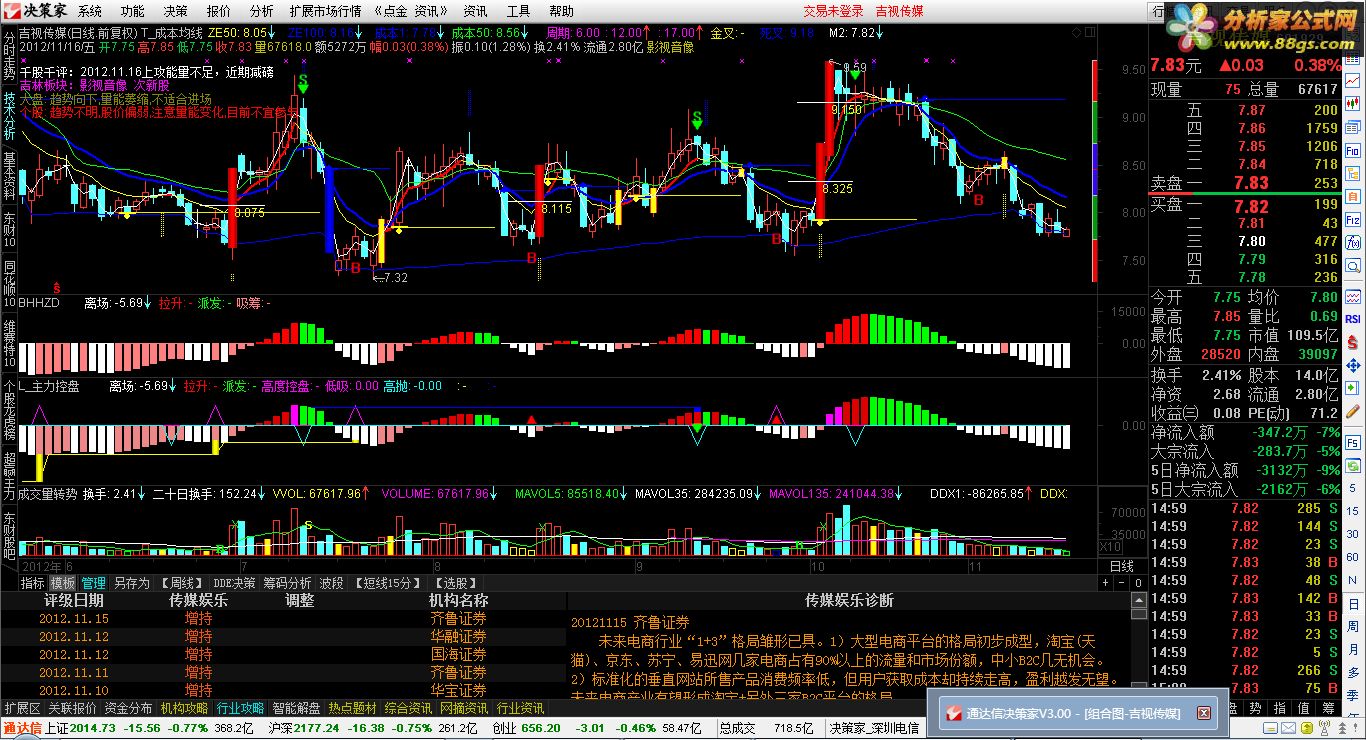Click the wavy indicator chart icon
This screenshot has height=740, width=1366.
pyautogui.click(x=1353, y=296)
